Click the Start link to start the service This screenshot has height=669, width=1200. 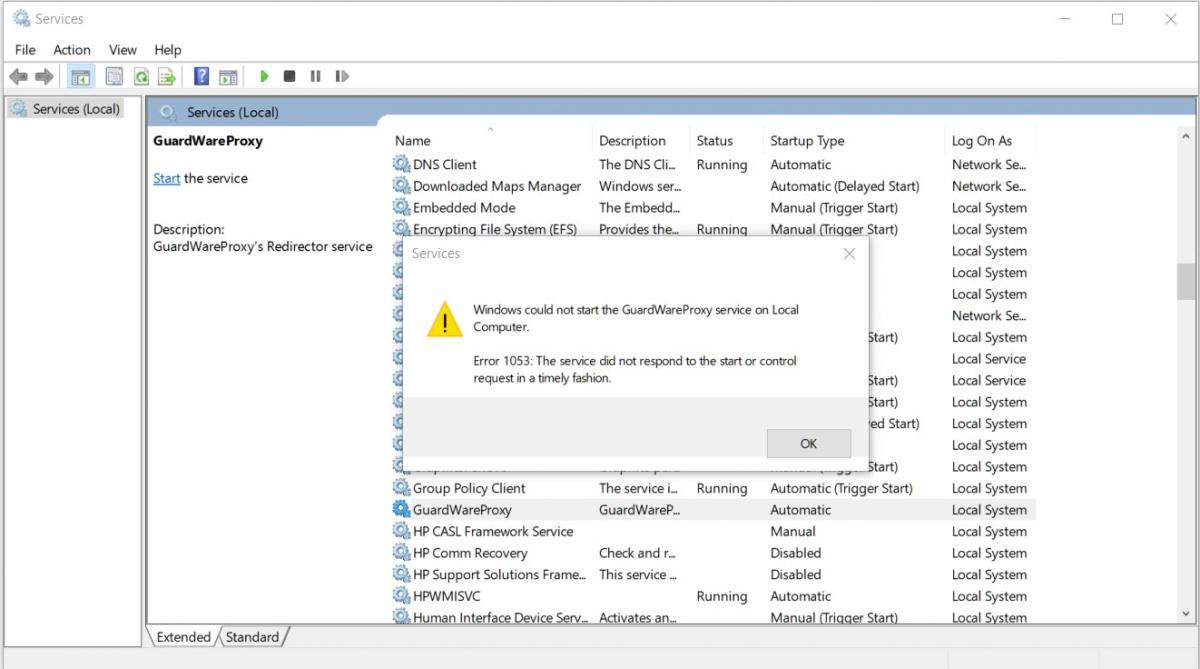click(167, 178)
